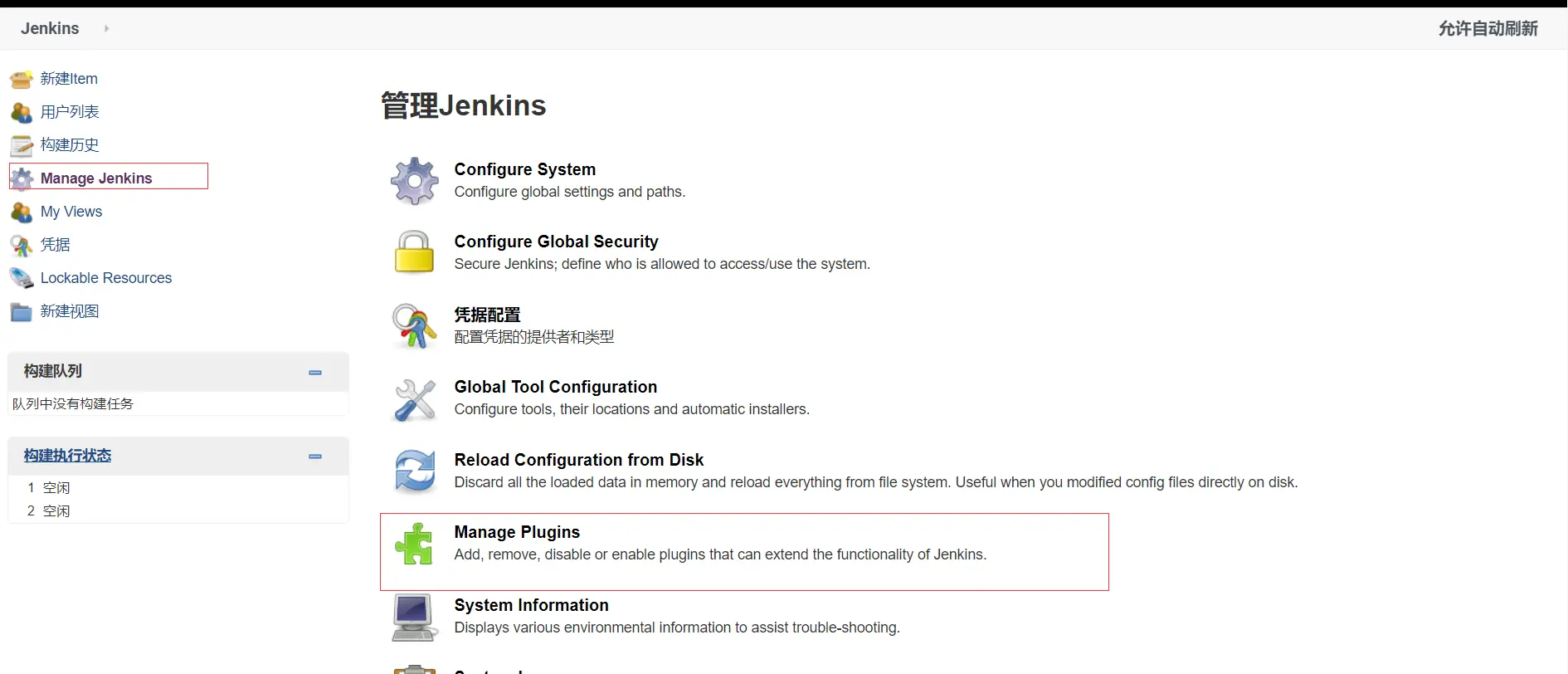Click the 凭据 keys icon in sidebar
This screenshot has width=1568, height=674.
pyautogui.click(x=22, y=246)
